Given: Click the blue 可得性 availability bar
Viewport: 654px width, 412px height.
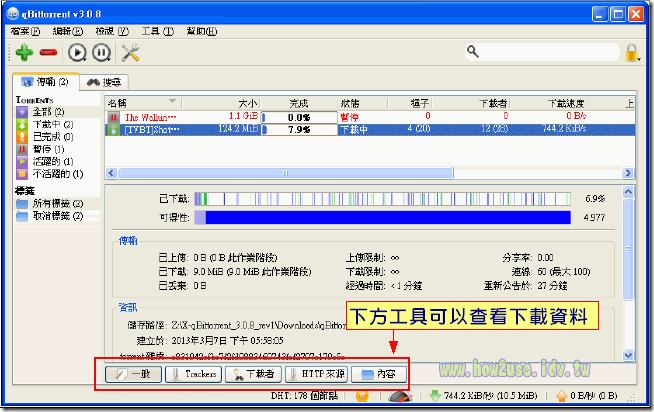Looking at the screenshot, I should click(x=382, y=217).
